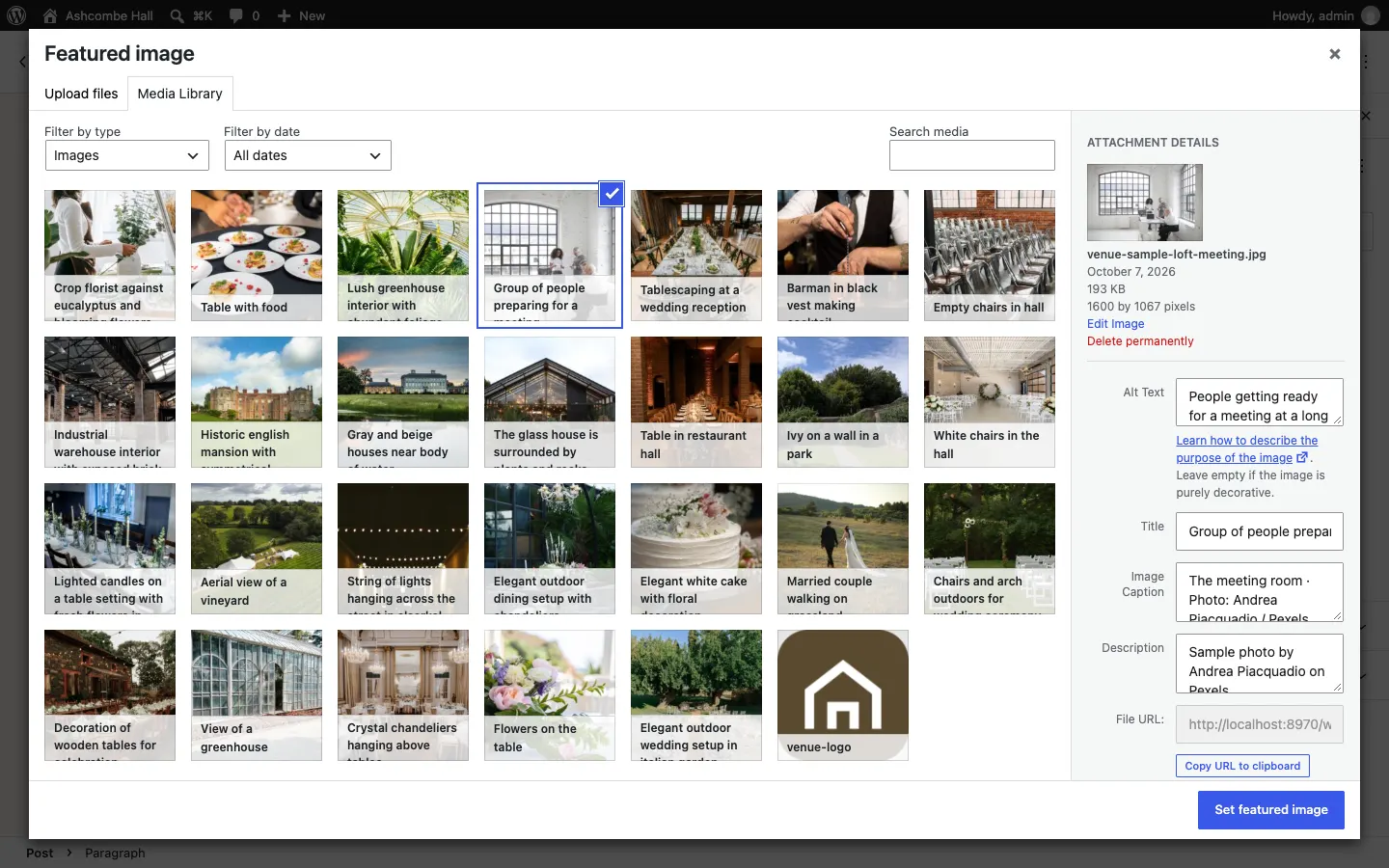Viewport: 1389px width, 868px height.
Task: Select the Gray and beige houses thumbnail
Action: pos(403,402)
